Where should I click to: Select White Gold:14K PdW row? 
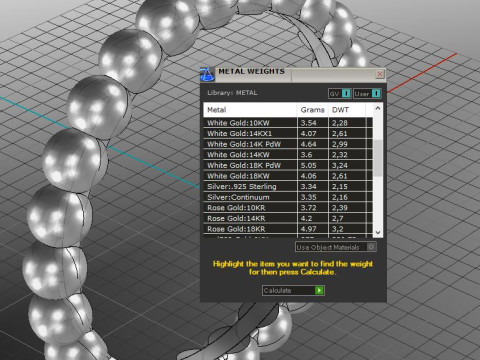[x=288, y=144]
